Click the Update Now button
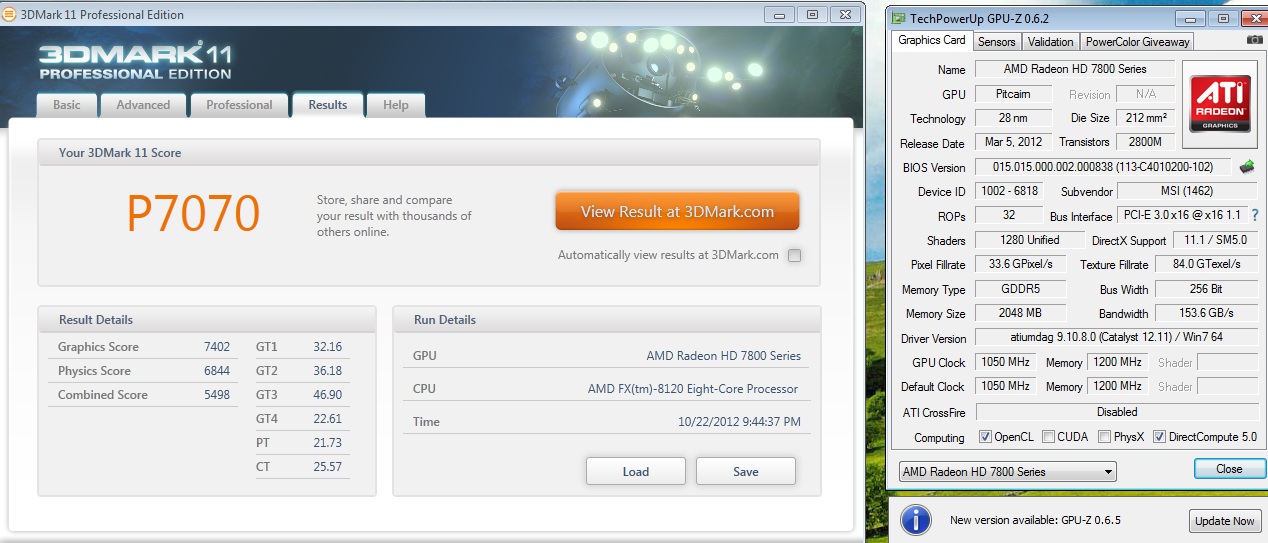This screenshot has height=543, width=1268. 1224,521
